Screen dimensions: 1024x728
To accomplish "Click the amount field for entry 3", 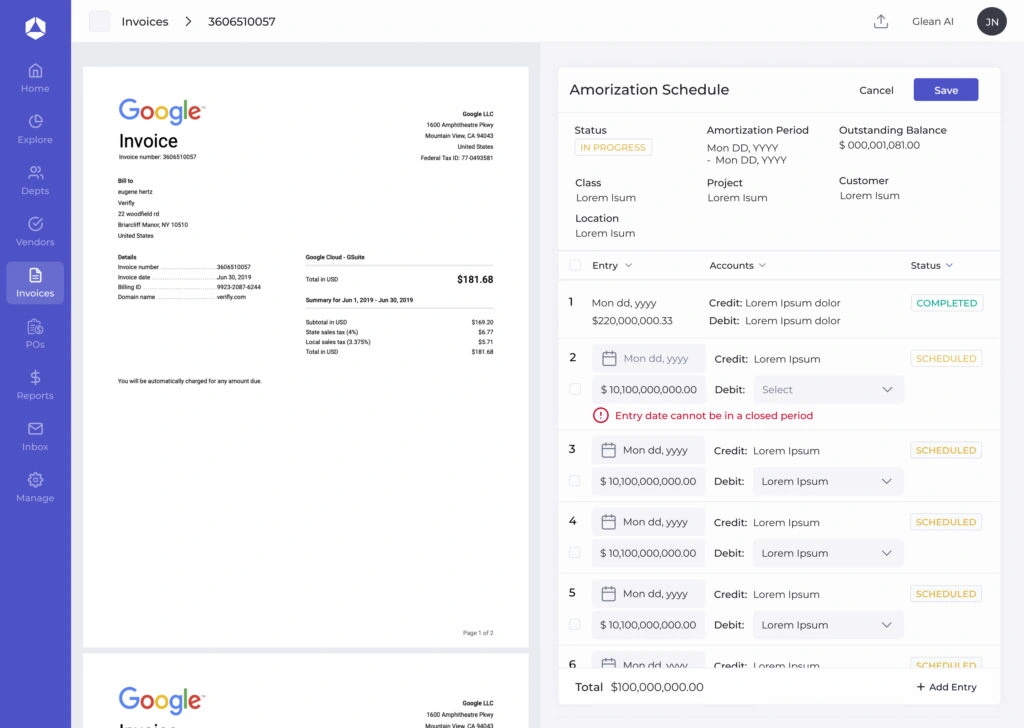I will 648,481.
